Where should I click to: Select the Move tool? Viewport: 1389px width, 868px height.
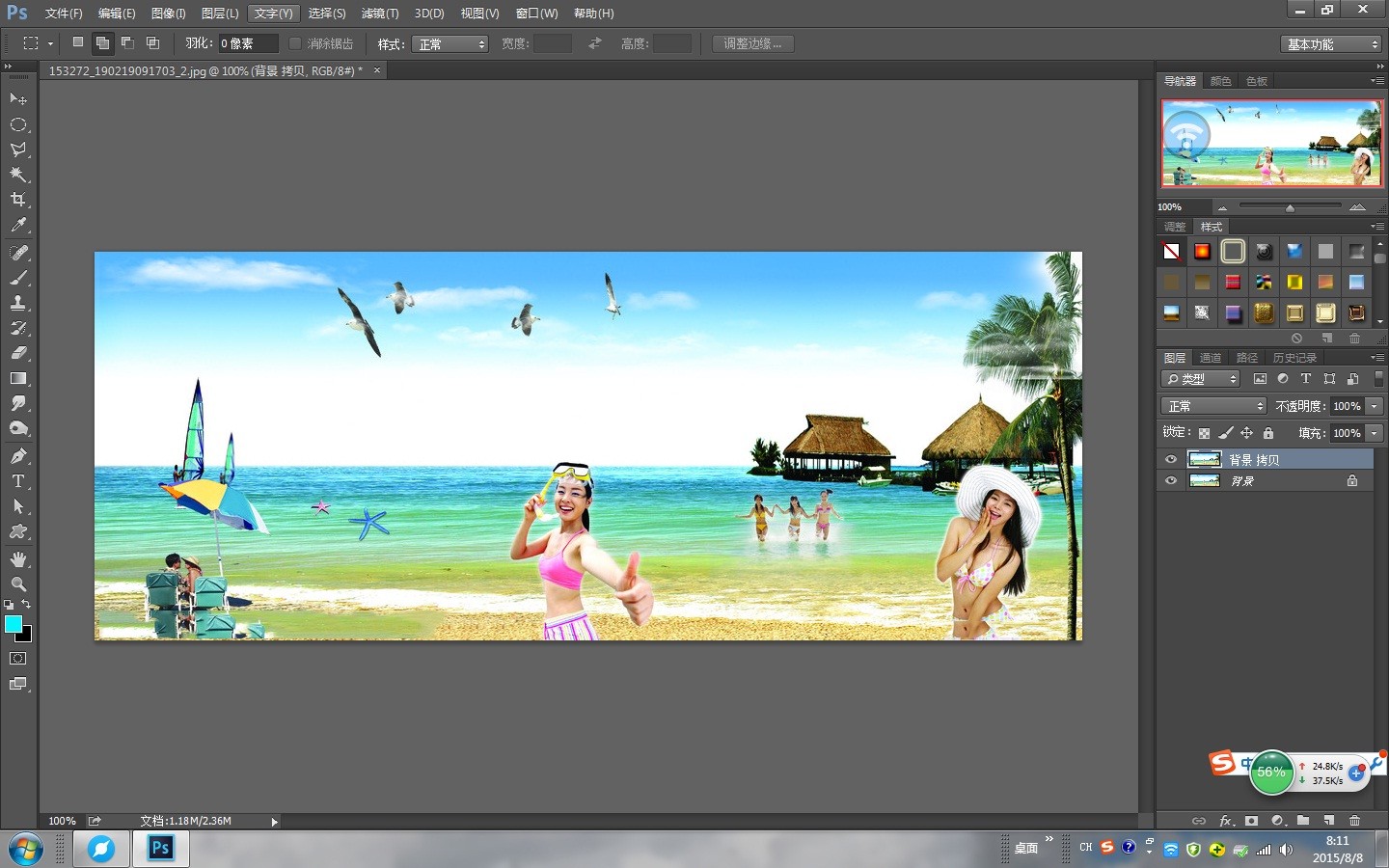(18, 99)
